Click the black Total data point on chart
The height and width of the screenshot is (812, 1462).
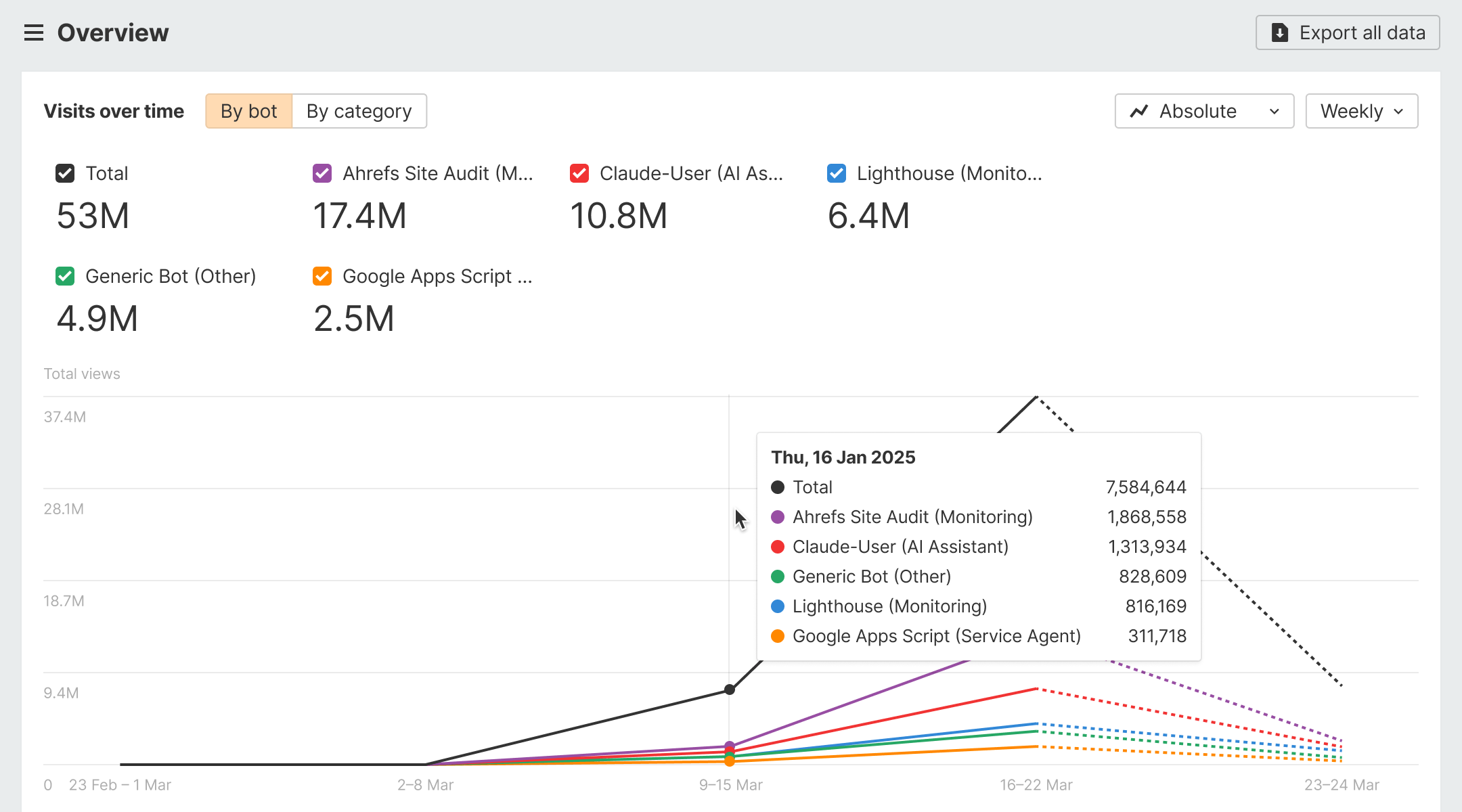(730, 690)
